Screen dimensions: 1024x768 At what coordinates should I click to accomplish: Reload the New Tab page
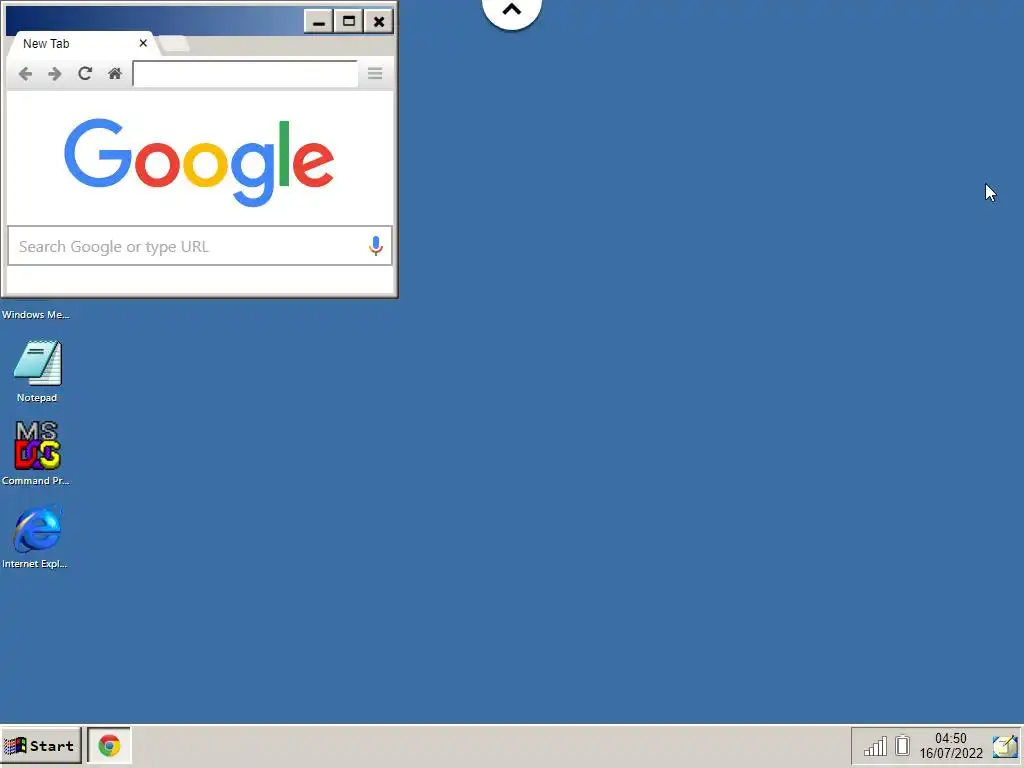(x=85, y=73)
